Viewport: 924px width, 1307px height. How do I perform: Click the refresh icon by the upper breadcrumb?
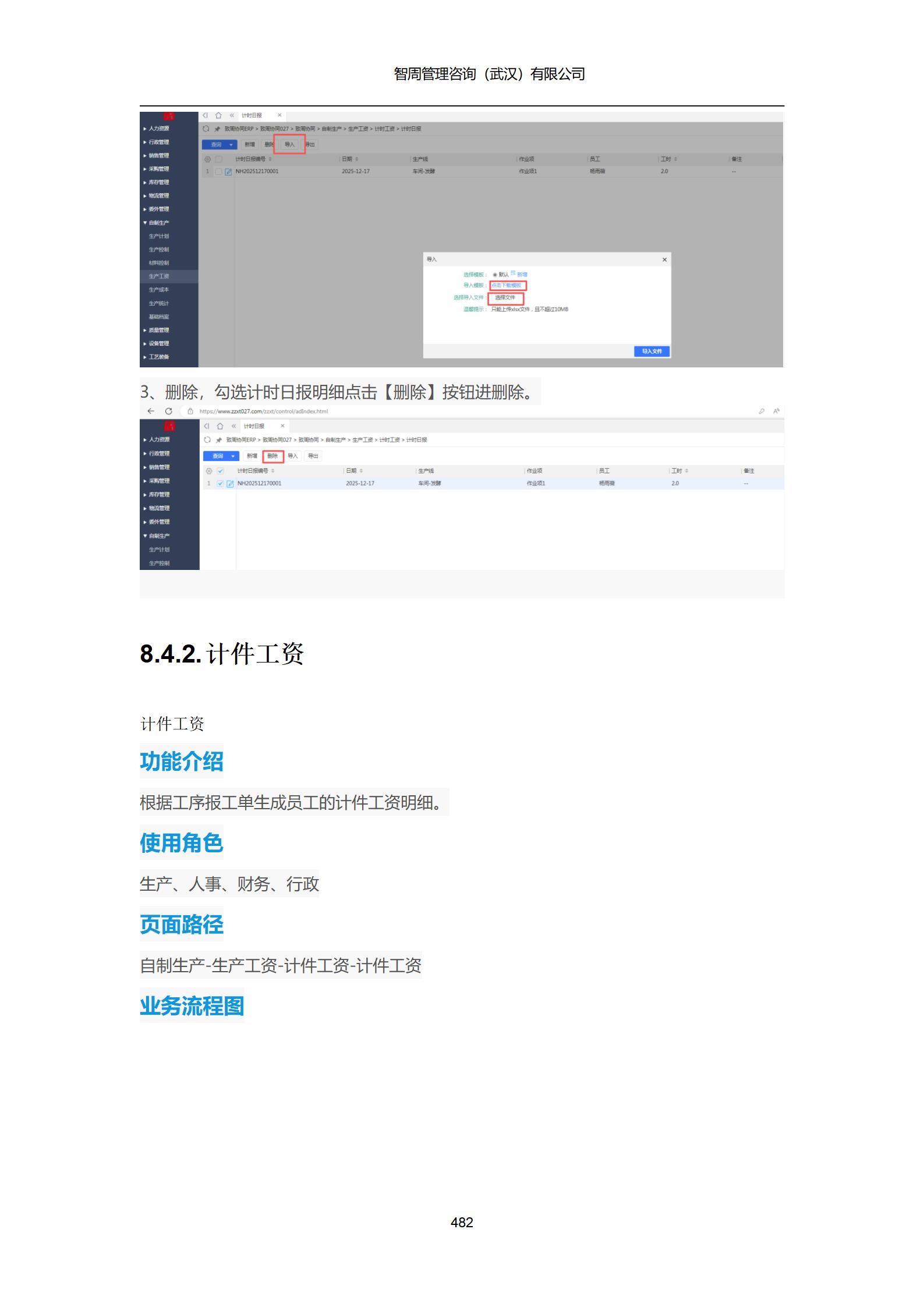pos(206,129)
